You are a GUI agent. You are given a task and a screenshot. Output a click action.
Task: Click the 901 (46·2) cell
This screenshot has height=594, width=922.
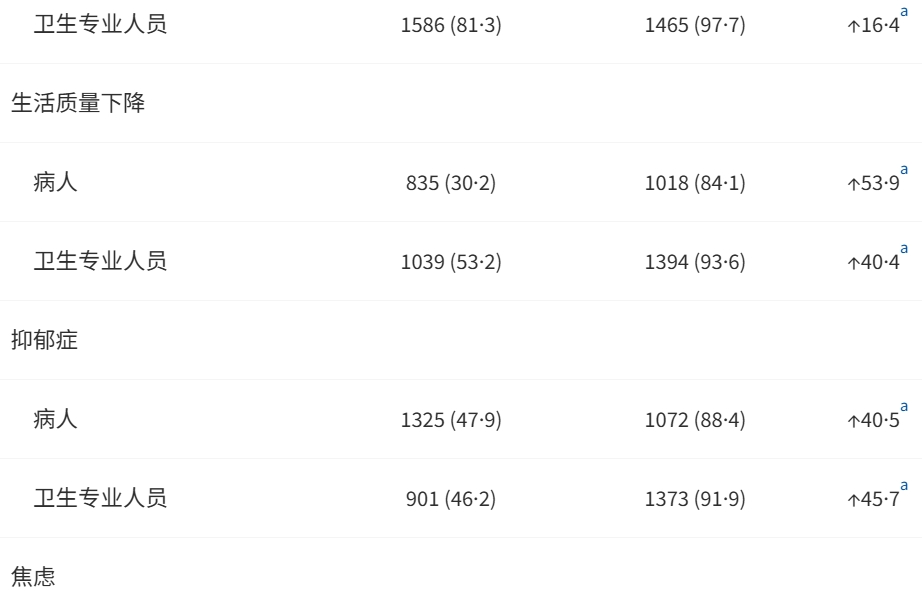(x=451, y=499)
